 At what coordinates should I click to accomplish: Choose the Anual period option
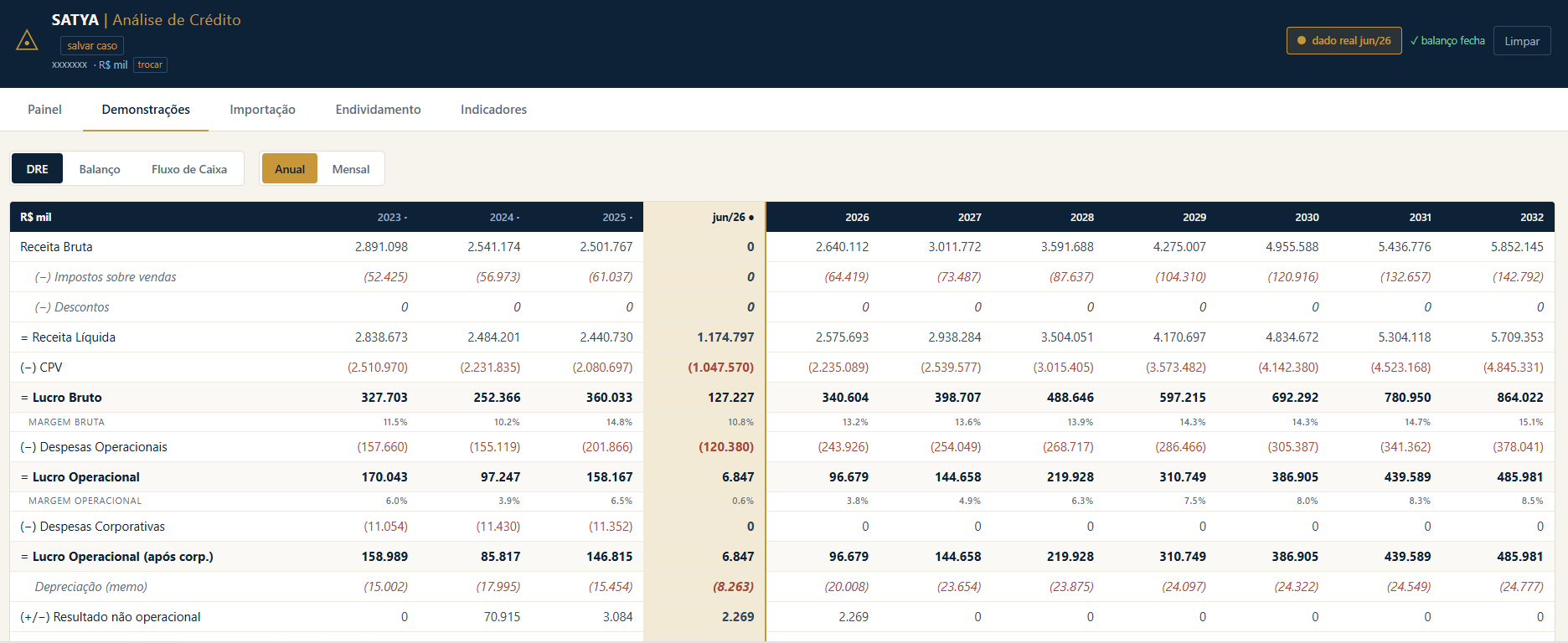coord(290,169)
